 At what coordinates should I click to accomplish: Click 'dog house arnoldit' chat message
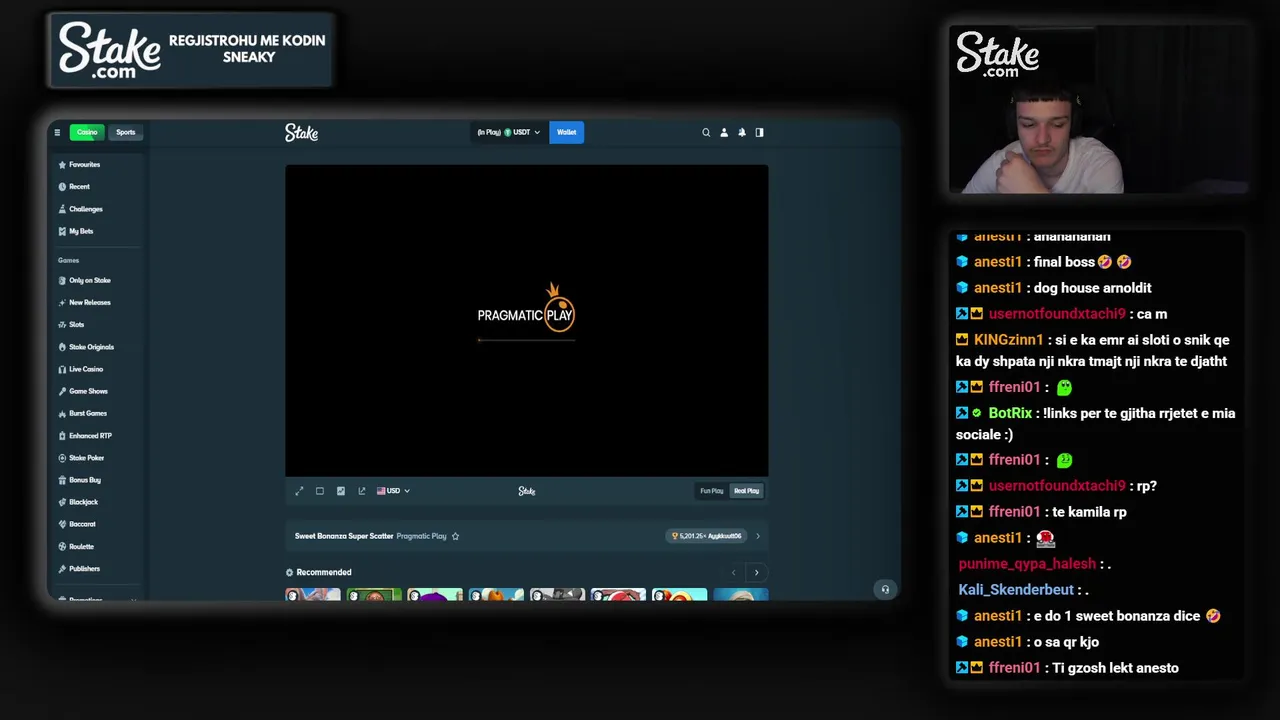1093,288
